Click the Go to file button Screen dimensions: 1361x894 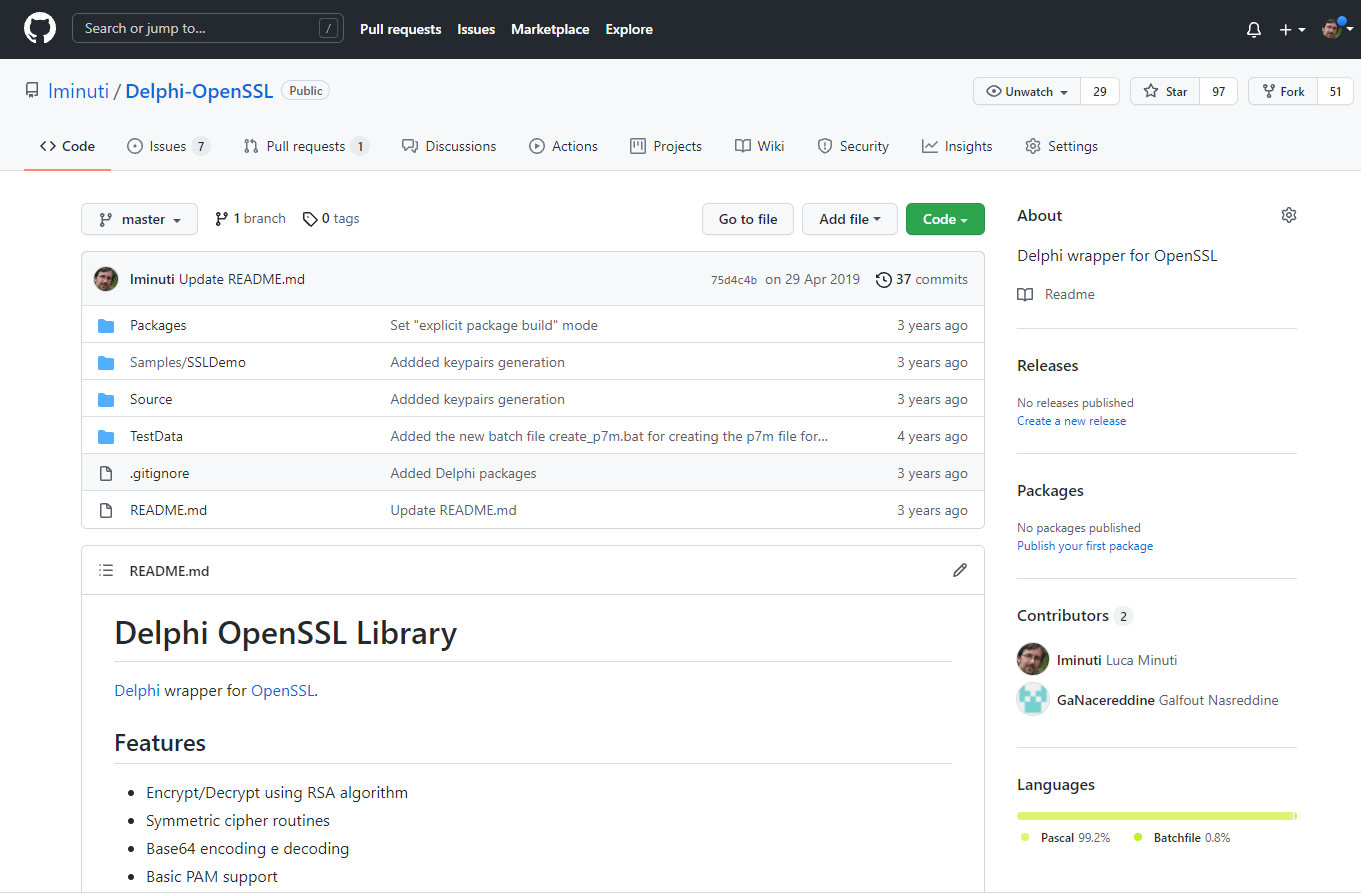click(747, 219)
